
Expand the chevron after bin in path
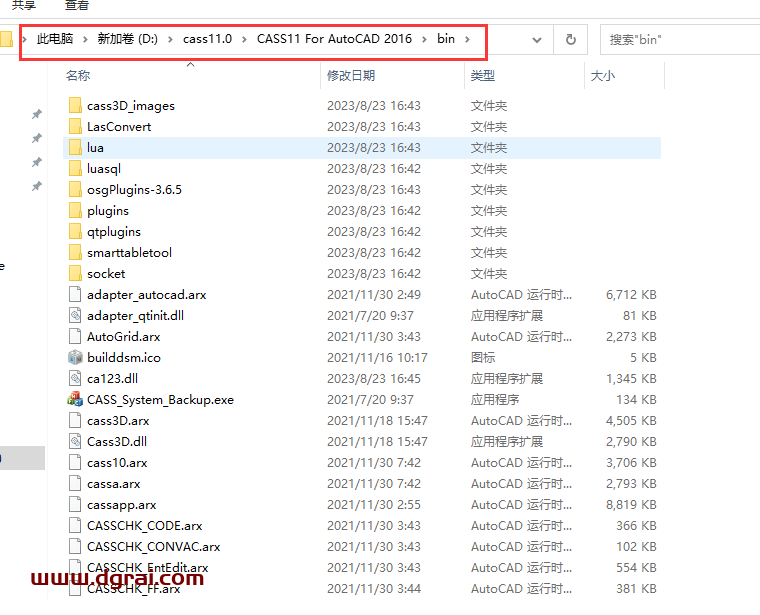click(467, 39)
